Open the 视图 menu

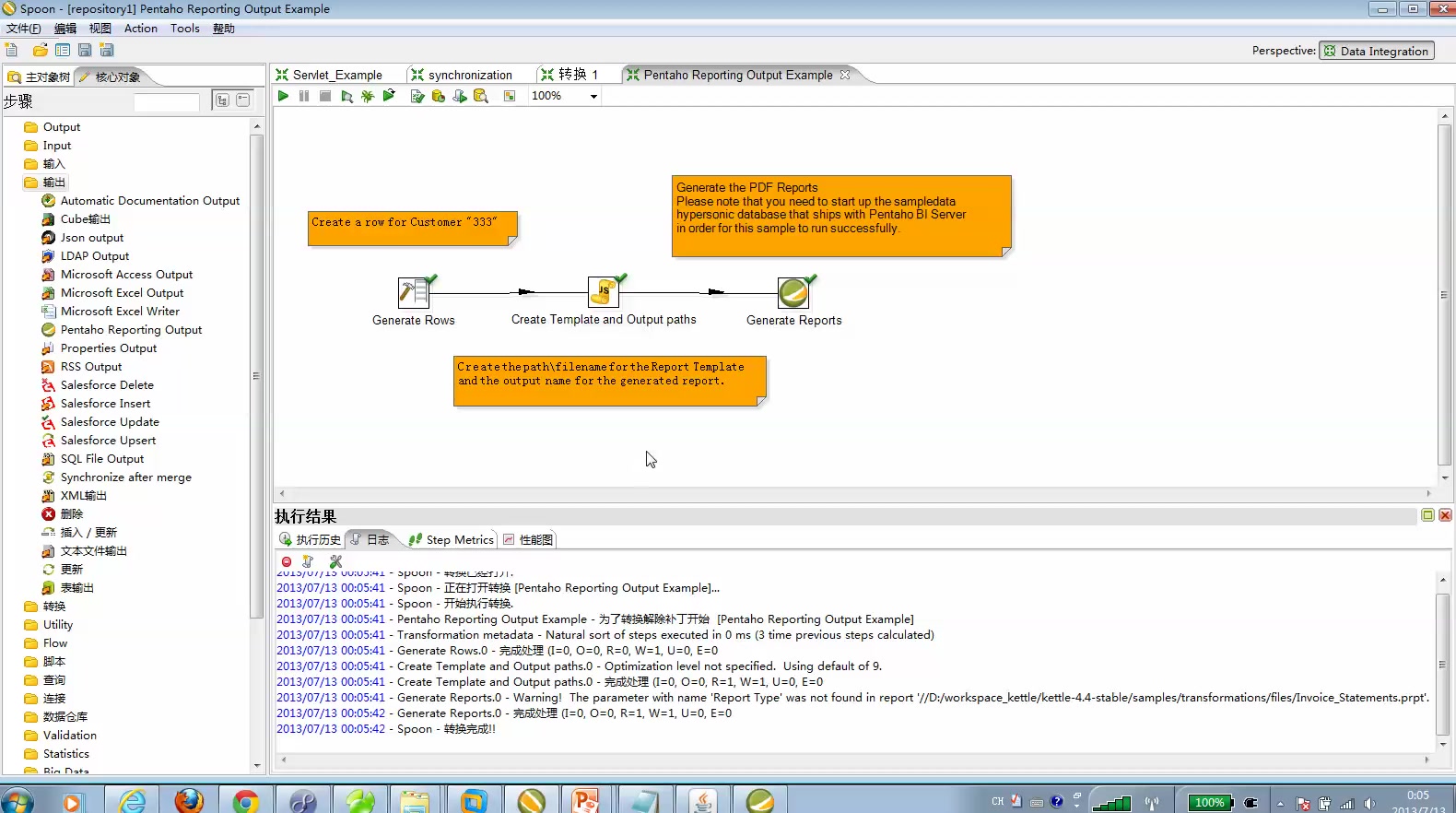[x=100, y=29]
